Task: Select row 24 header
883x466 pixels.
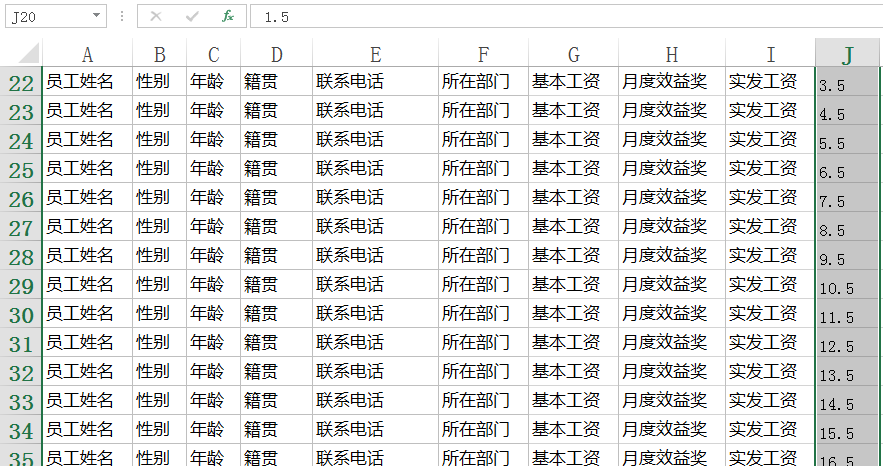Action: click(x=21, y=140)
